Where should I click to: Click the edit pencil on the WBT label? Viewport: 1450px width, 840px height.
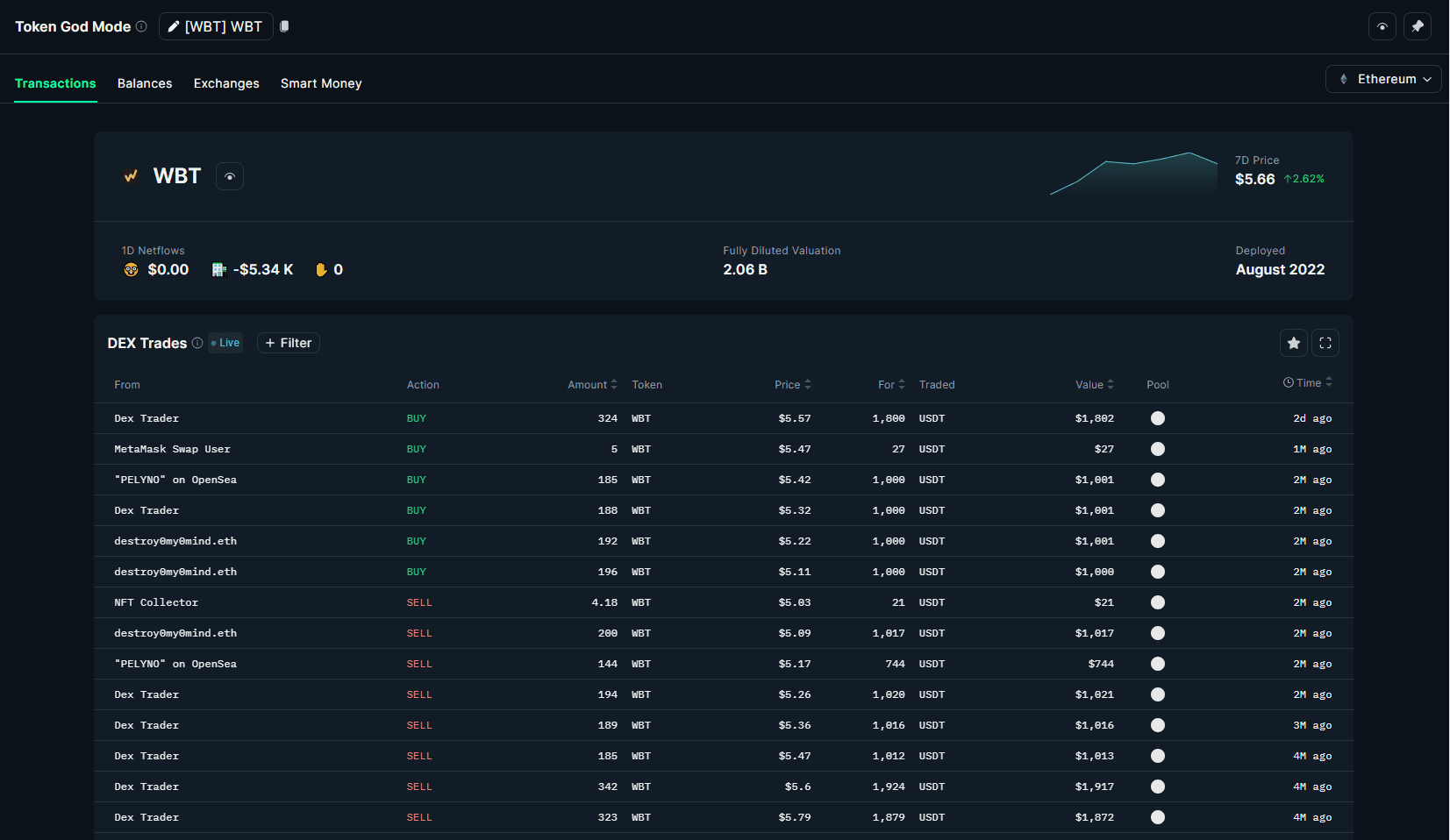click(x=173, y=26)
